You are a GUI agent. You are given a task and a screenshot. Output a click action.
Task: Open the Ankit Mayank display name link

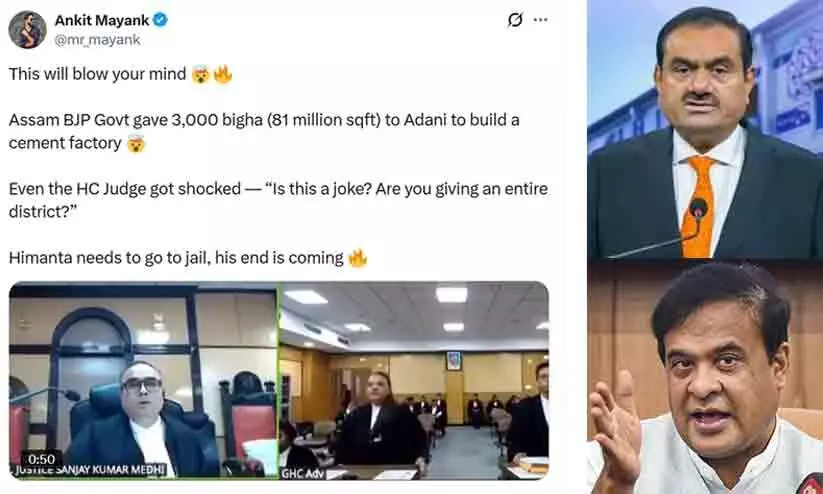click(x=103, y=20)
